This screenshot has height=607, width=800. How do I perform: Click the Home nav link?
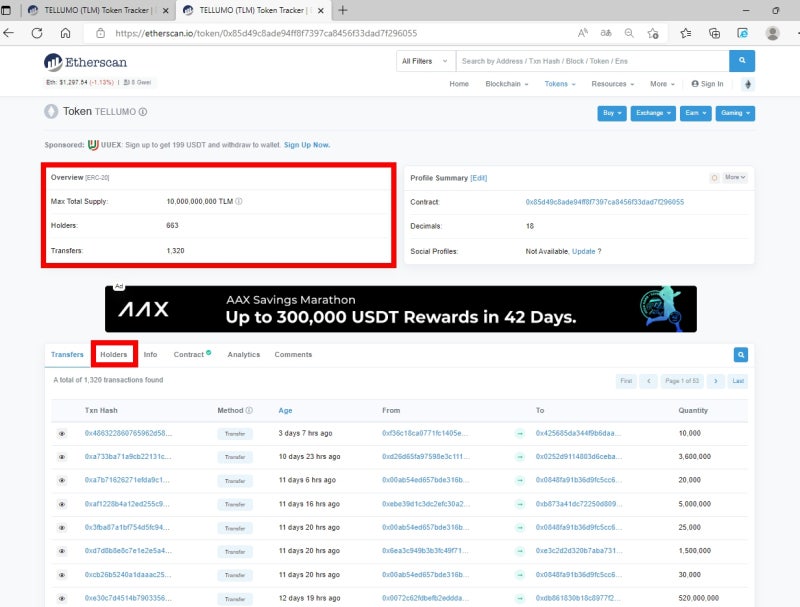[459, 84]
